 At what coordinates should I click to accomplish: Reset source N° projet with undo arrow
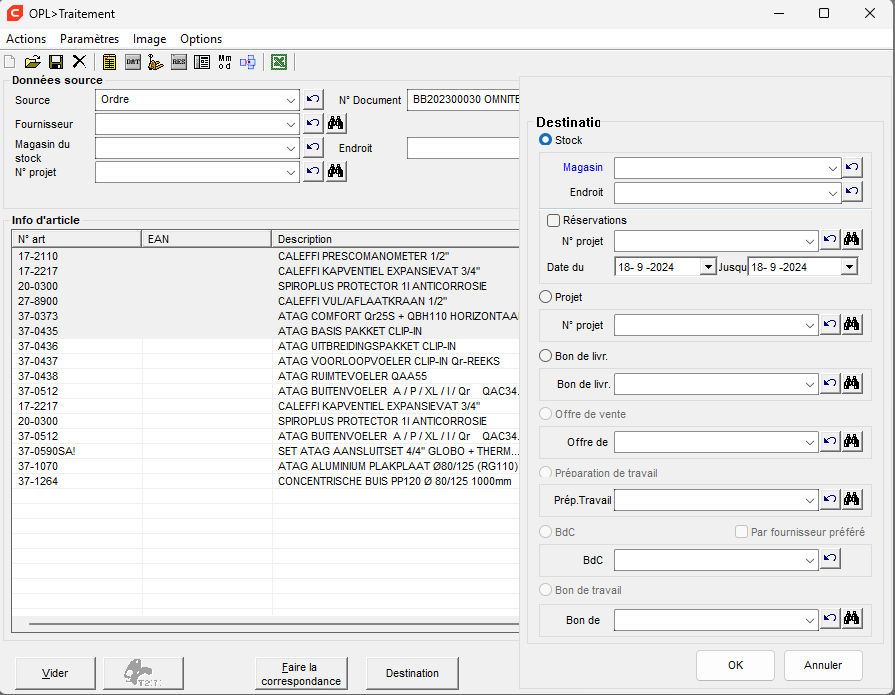click(313, 171)
